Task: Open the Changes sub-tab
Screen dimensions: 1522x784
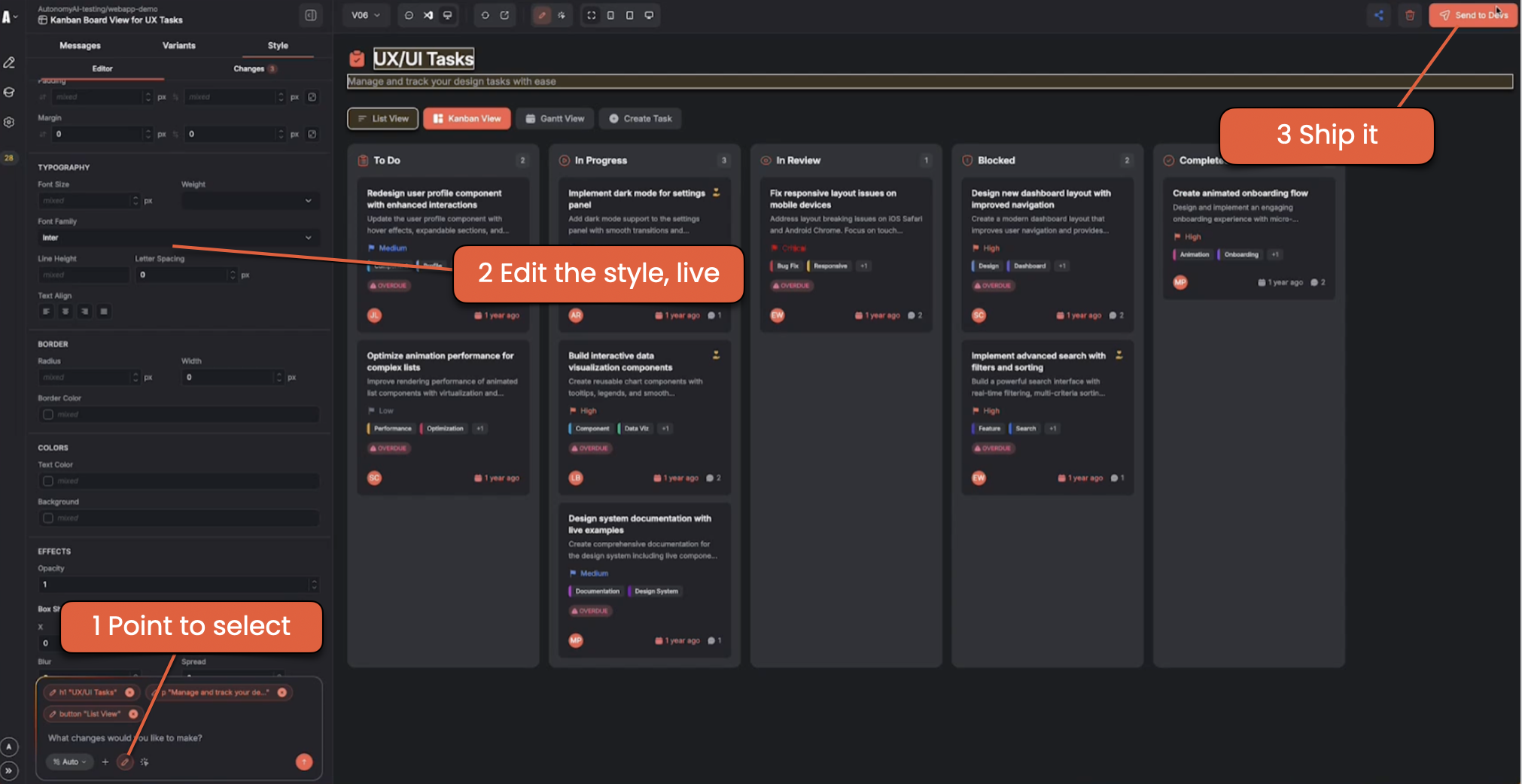Action: click(x=254, y=68)
